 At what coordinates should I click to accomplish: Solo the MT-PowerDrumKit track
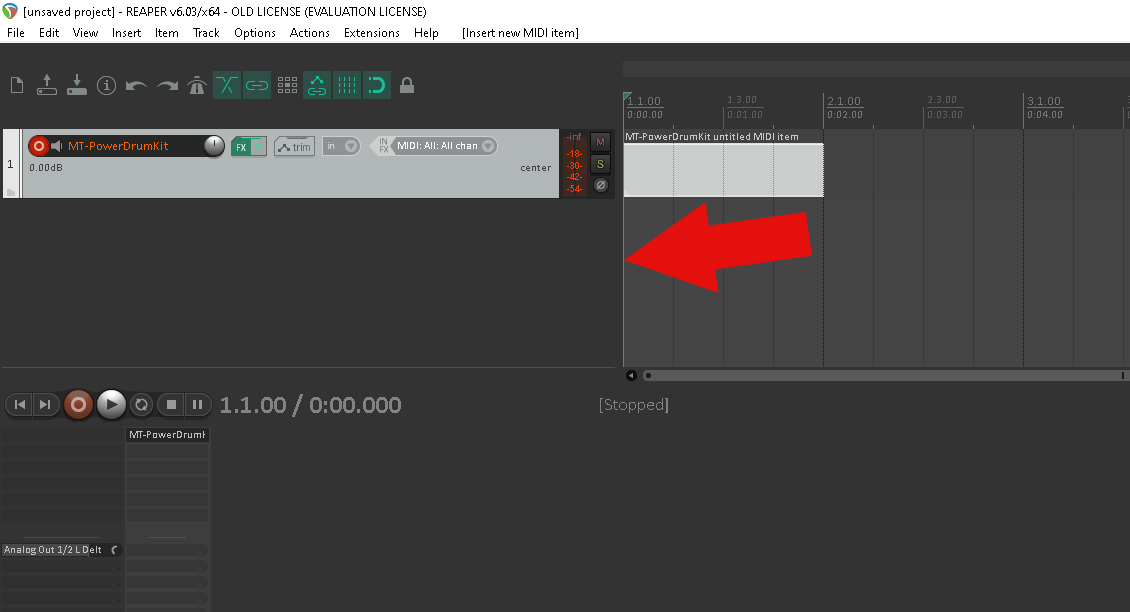600,164
